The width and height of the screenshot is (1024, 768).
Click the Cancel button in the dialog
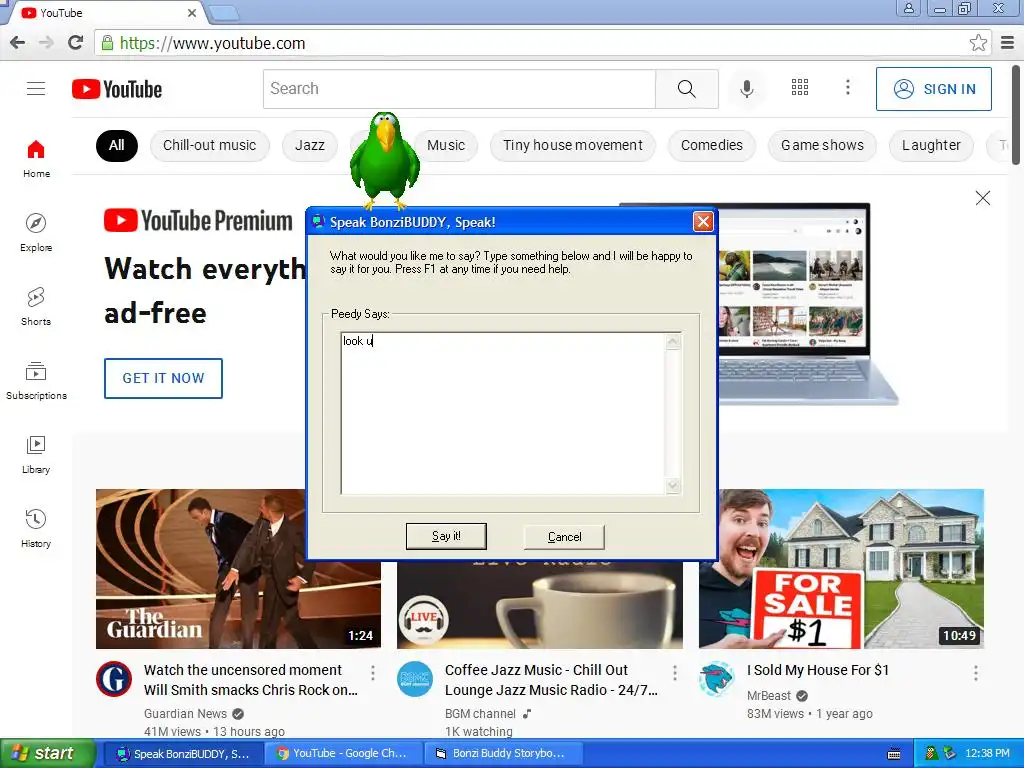564,537
